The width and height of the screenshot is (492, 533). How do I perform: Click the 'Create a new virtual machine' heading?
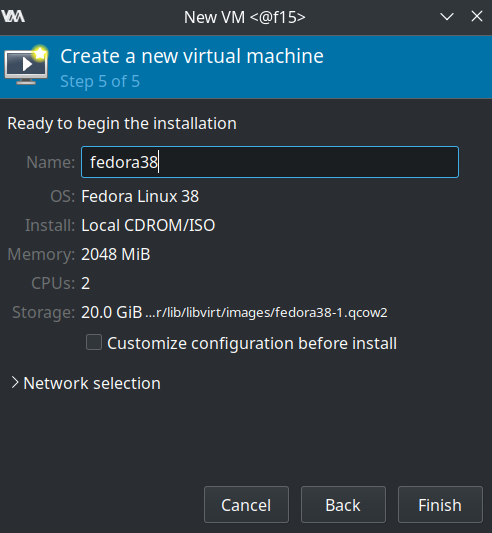click(192, 56)
